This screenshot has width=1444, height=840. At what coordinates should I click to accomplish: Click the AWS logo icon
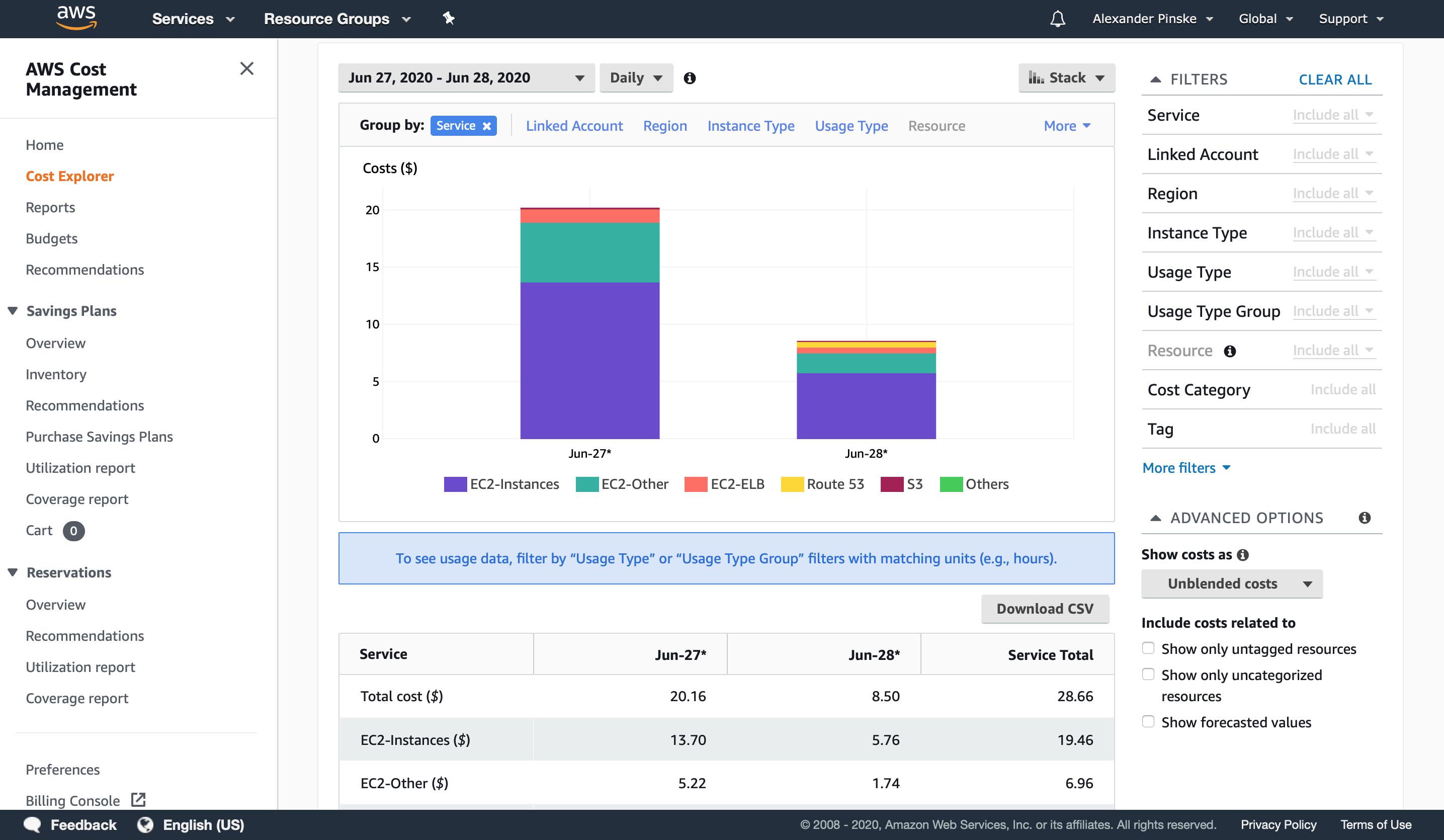[x=76, y=17]
